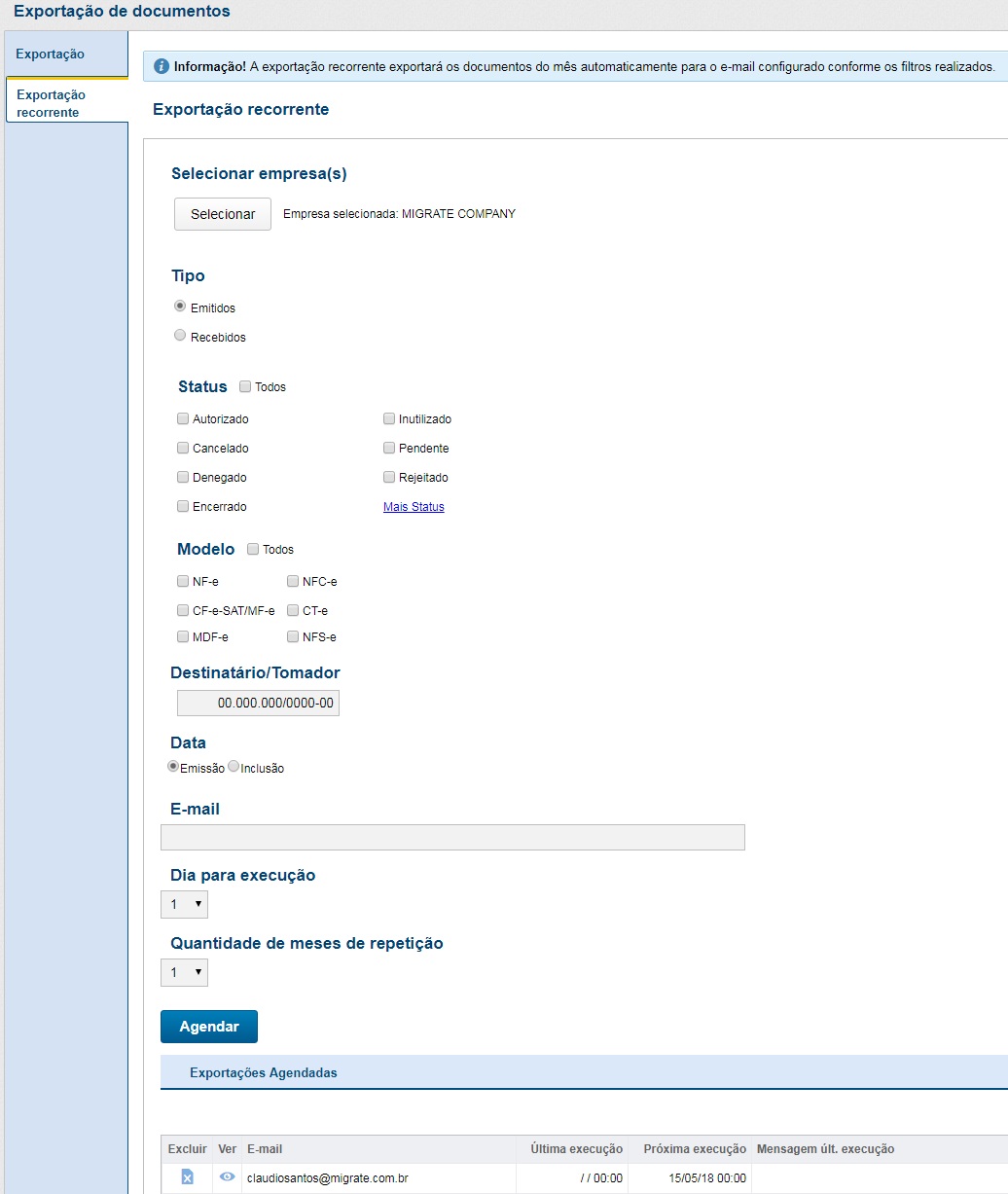The width and height of the screenshot is (1008, 1194).
Task: Click the E-mail input field
Action: coord(452,838)
